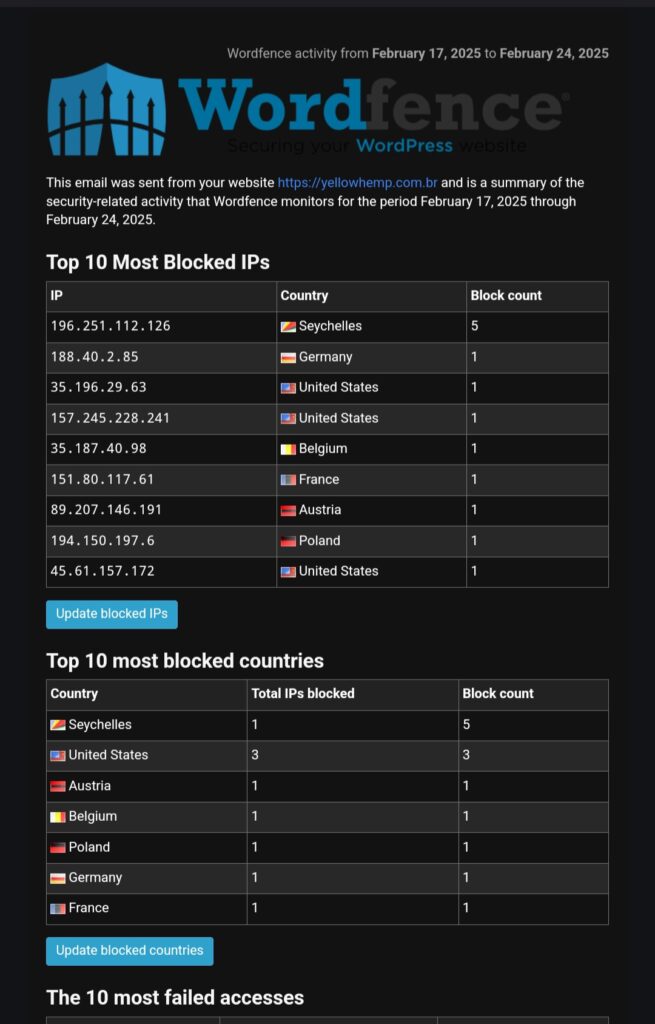Click the Austria flag in blocked IPs table
Screen dimensions: 655x1024
click(288, 510)
